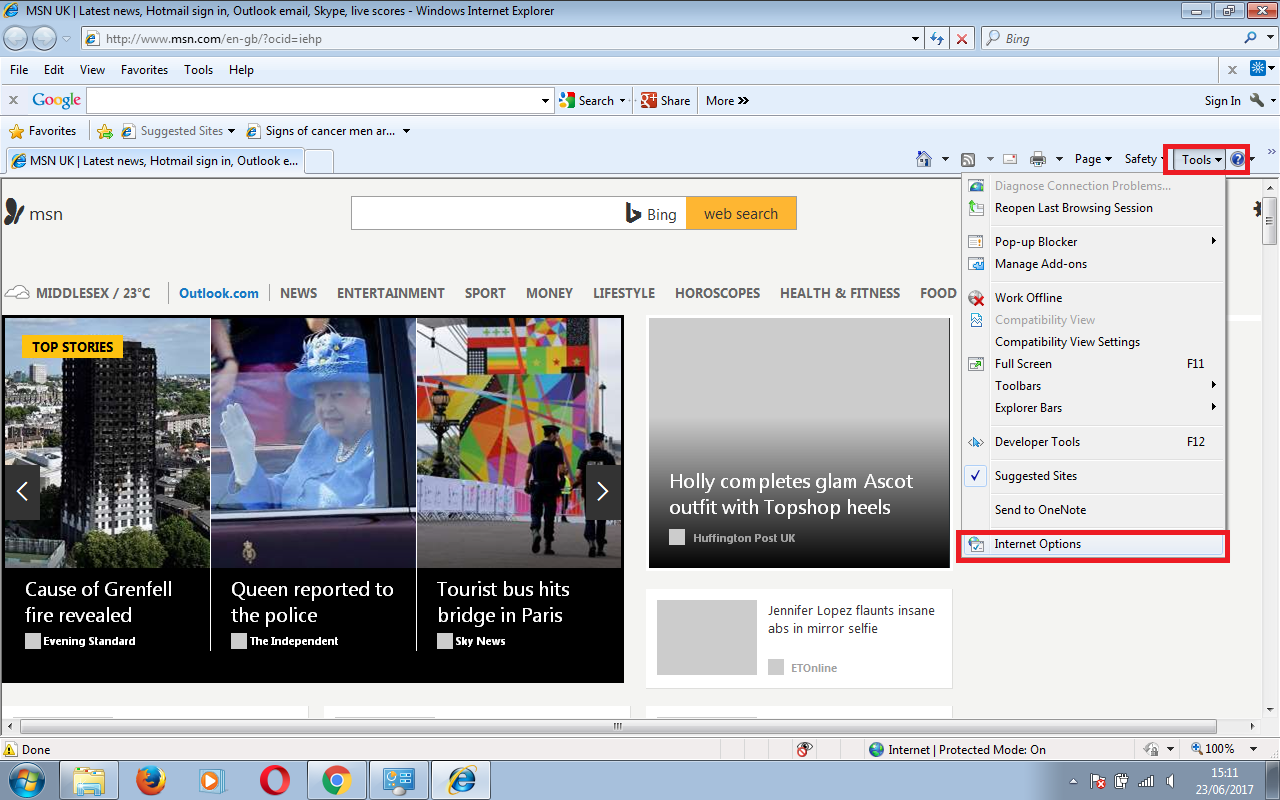Click the Read Mail envelope icon
1280x800 pixels.
pos(1010,159)
